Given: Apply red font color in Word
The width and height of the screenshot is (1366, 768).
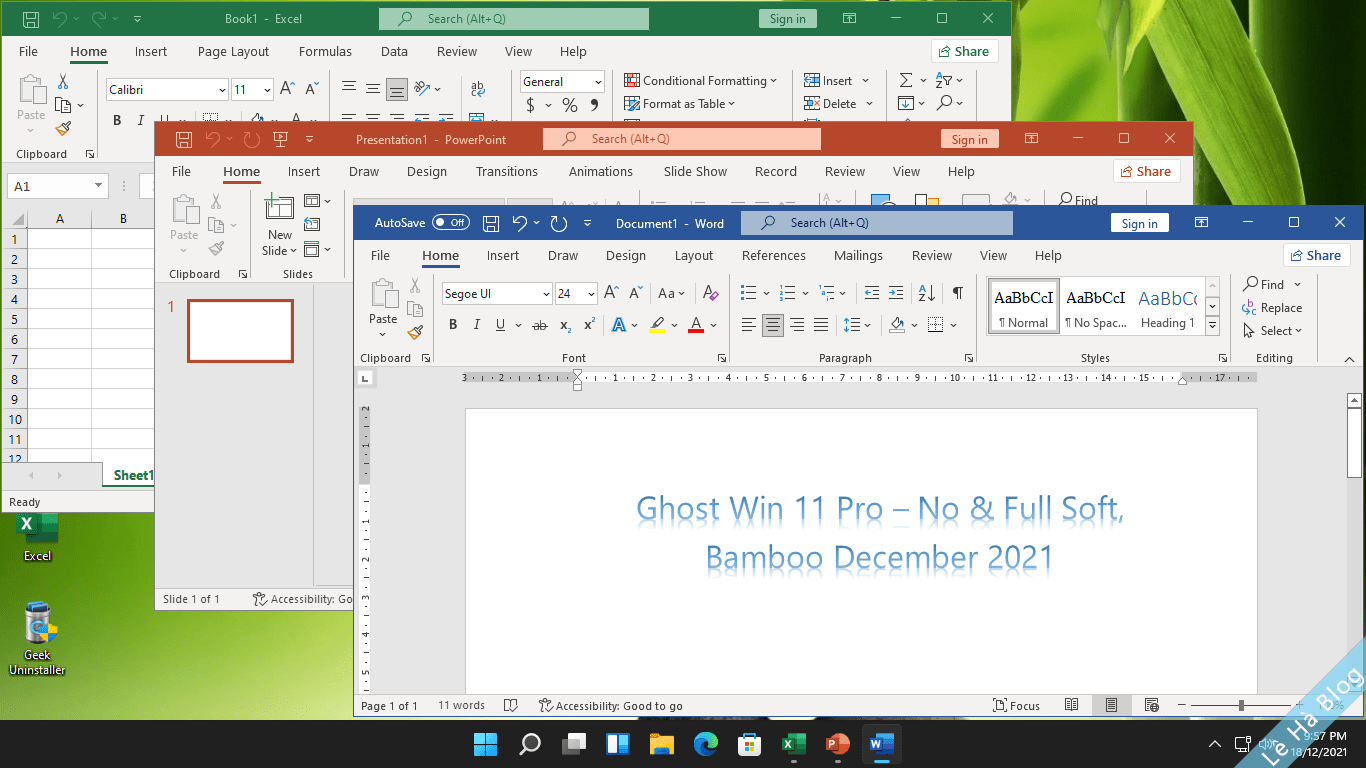Looking at the screenshot, I should click(x=696, y=325).
